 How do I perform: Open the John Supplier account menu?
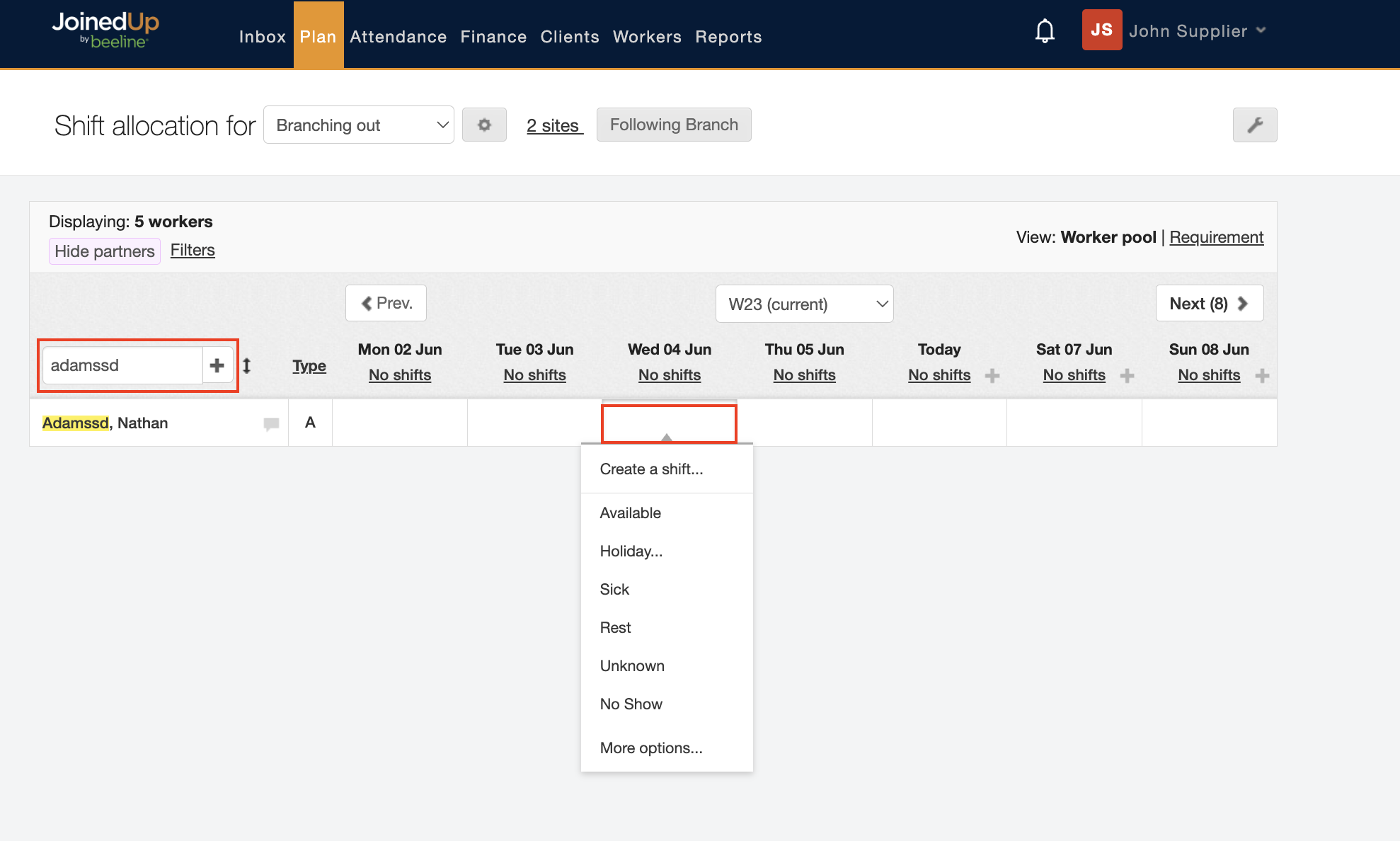(x=1196, y=30)
